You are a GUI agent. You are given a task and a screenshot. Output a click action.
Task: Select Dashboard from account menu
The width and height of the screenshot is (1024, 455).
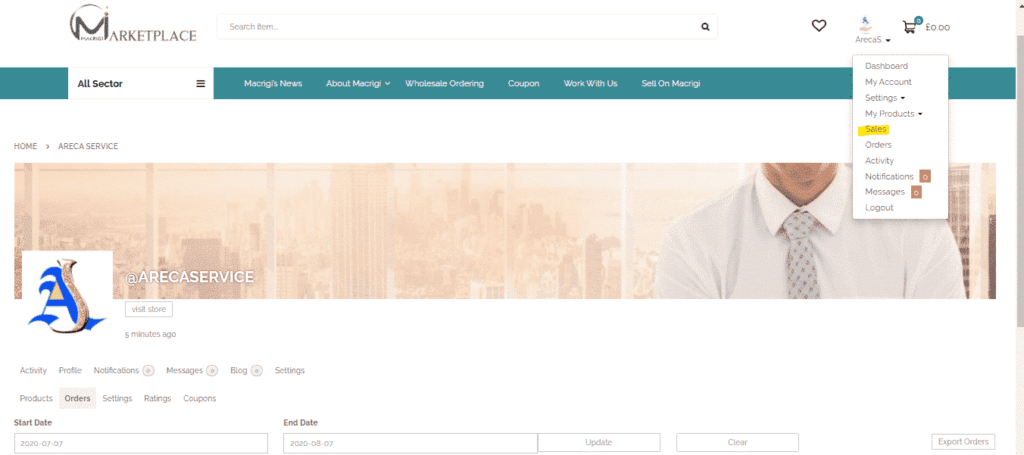pos(886,66)
